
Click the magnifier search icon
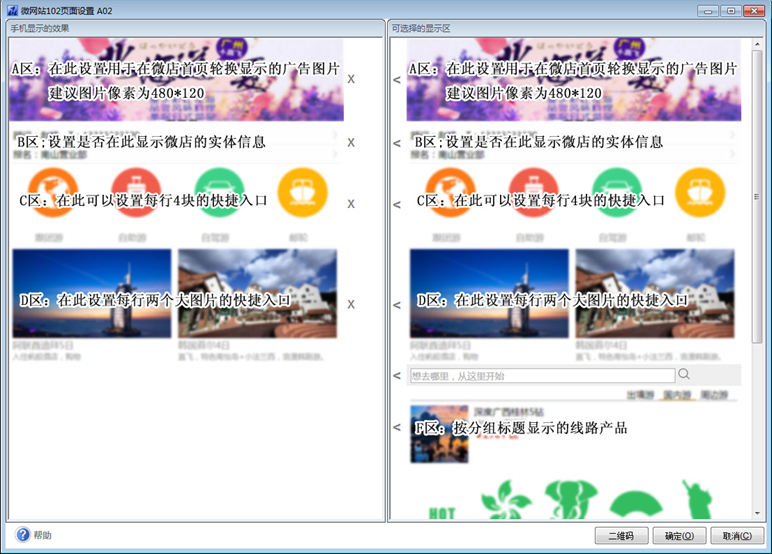pyautogui.click(x=684, y=374)
